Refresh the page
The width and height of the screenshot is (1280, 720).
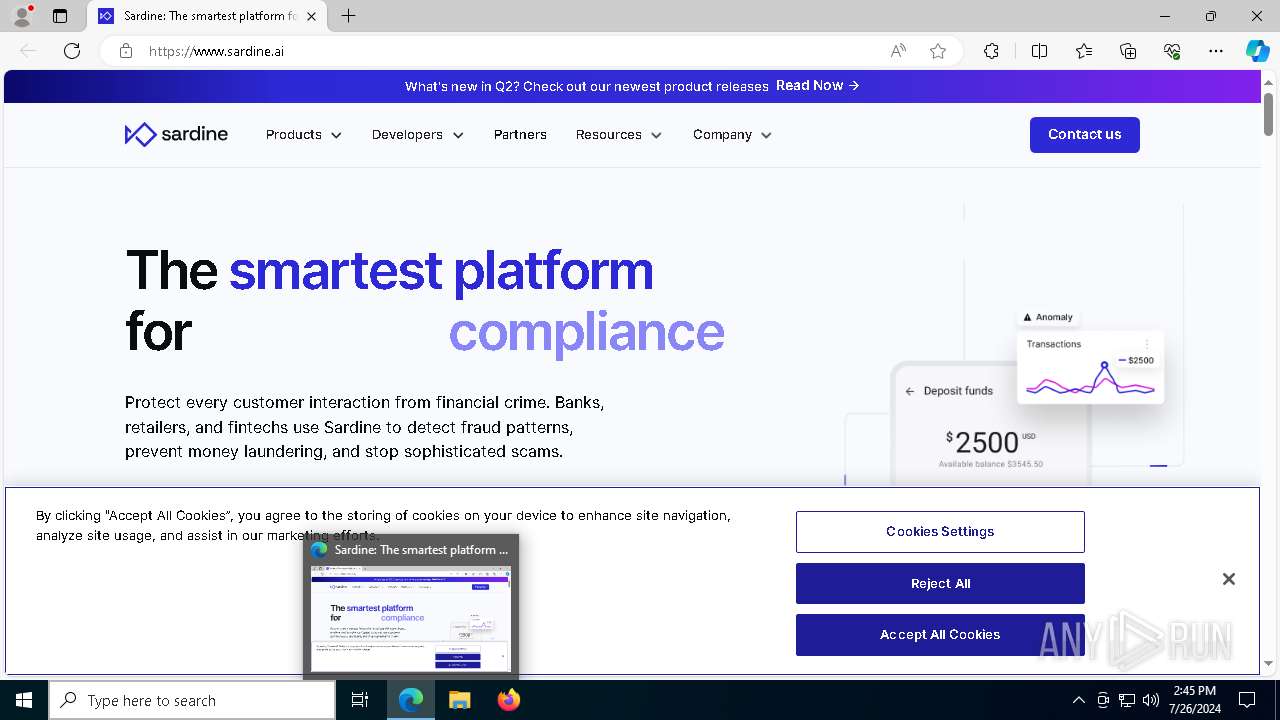pos(72,51)
